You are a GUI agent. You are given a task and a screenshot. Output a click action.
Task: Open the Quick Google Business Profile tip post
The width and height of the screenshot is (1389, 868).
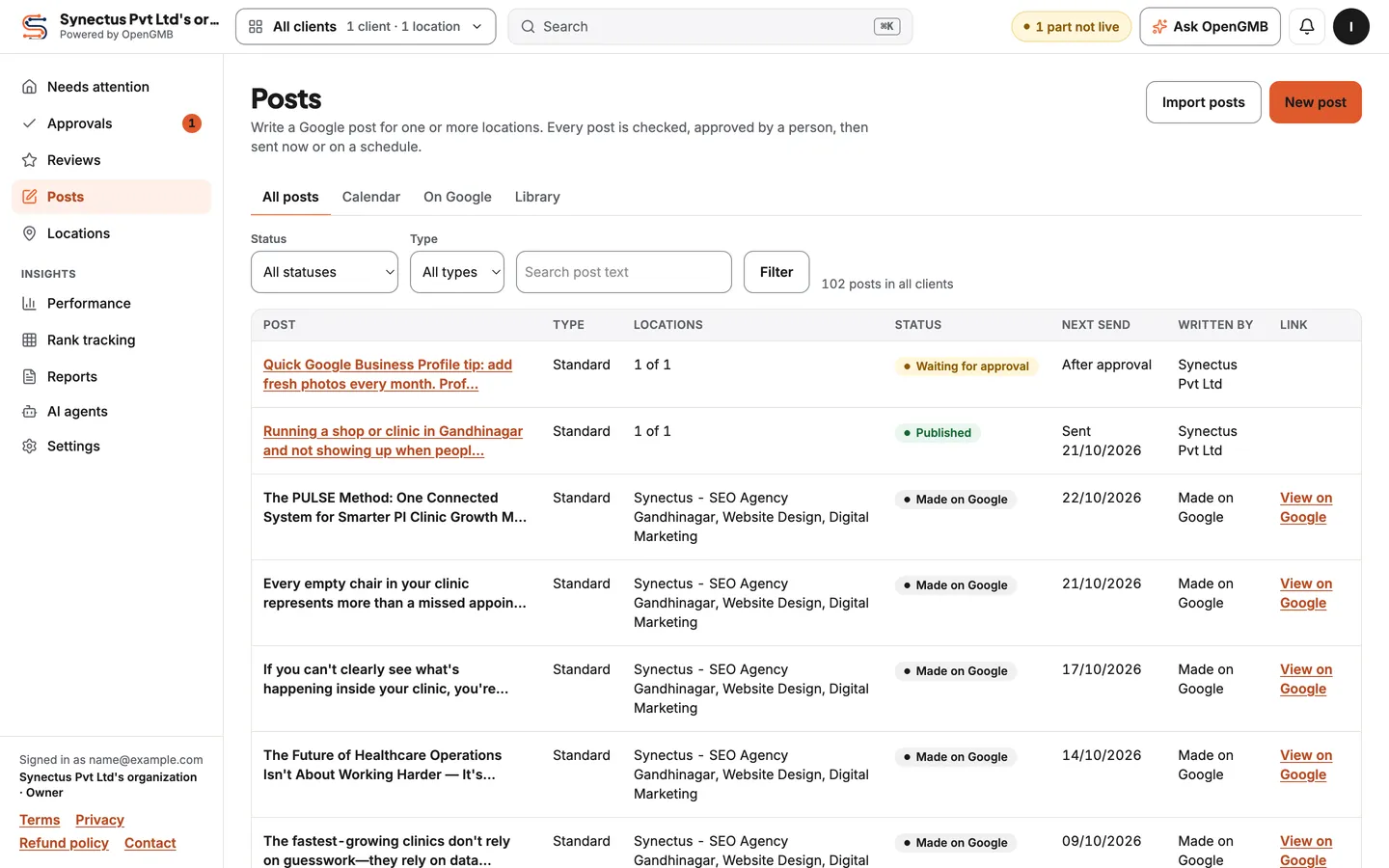[388, 374]
